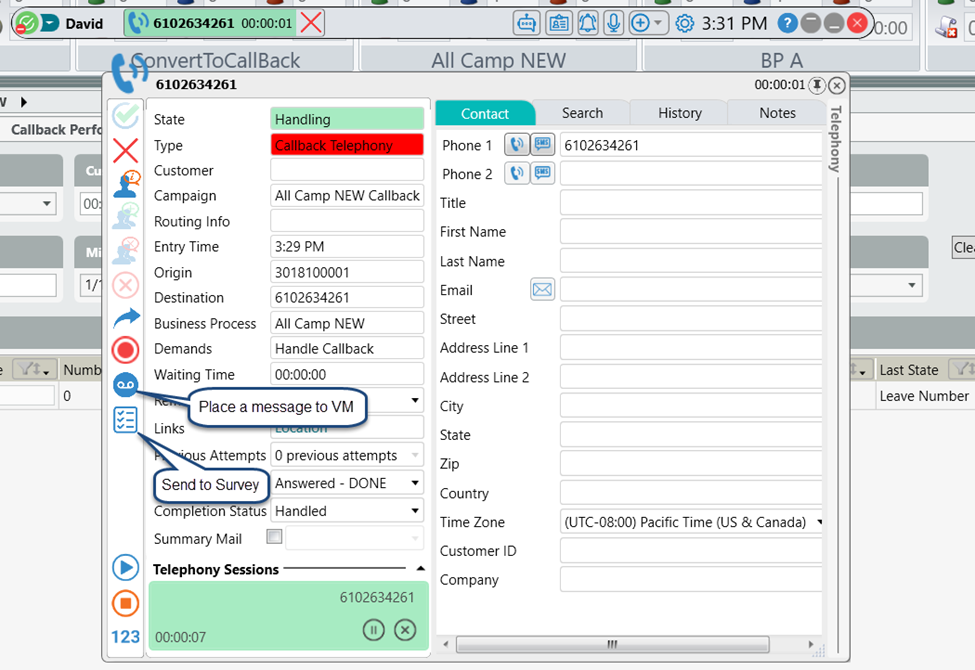Pin the call window with pushpin icon

pyautogui.click(x=817, y=85)
